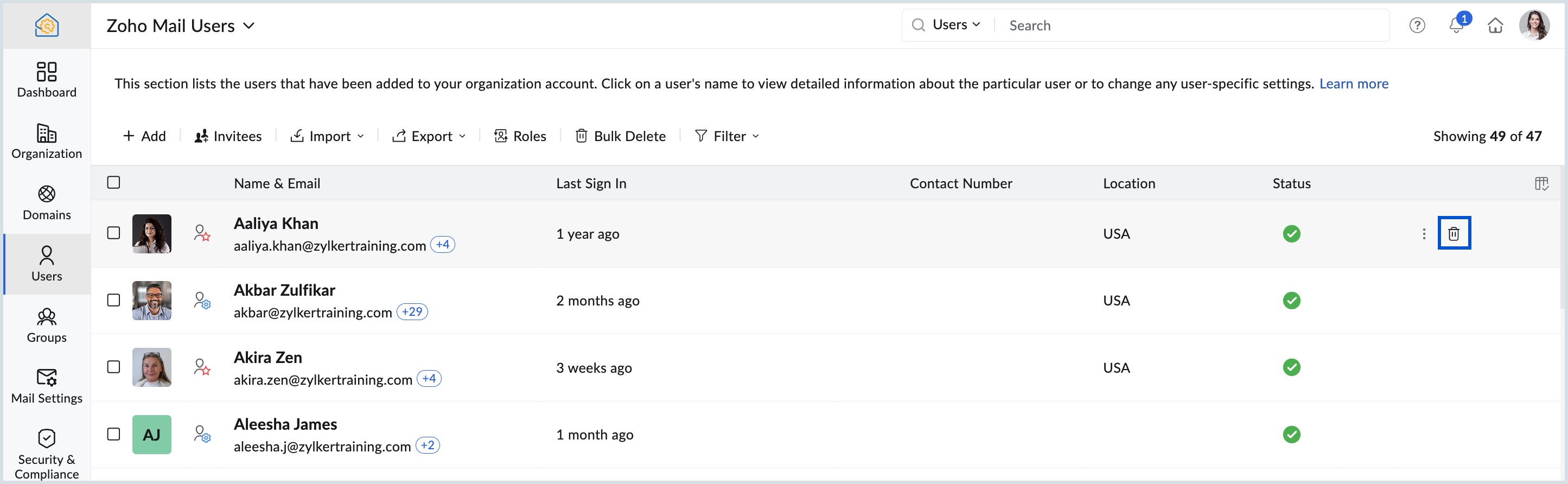Expand Akbar Zulfikar's +29 email aliases
This screenshot has height=484, width=1568.
click(412, 311)
